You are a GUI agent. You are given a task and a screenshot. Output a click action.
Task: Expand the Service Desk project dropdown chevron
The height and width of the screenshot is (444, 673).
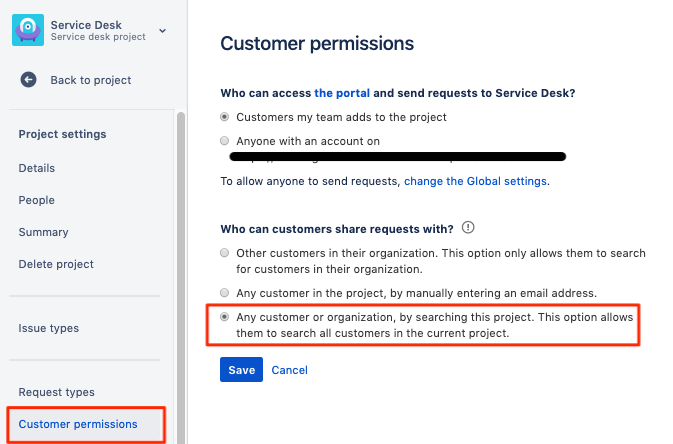(x=163, y=30)
